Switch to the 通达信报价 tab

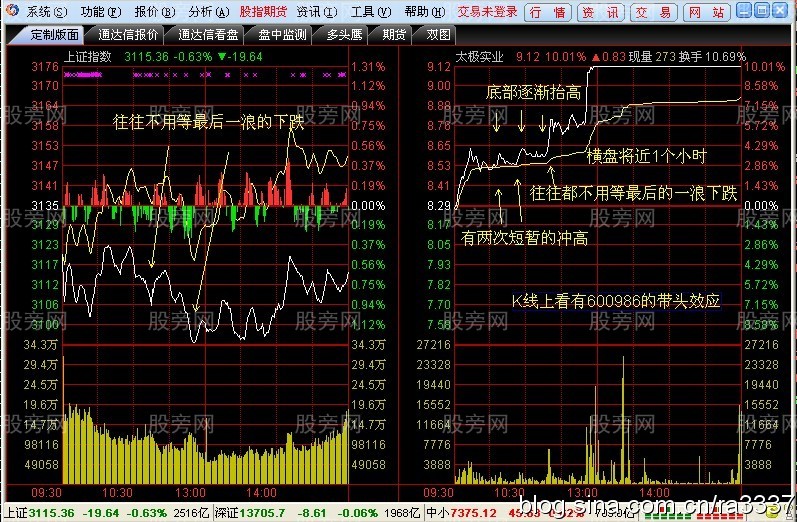(x=128, y=35)
